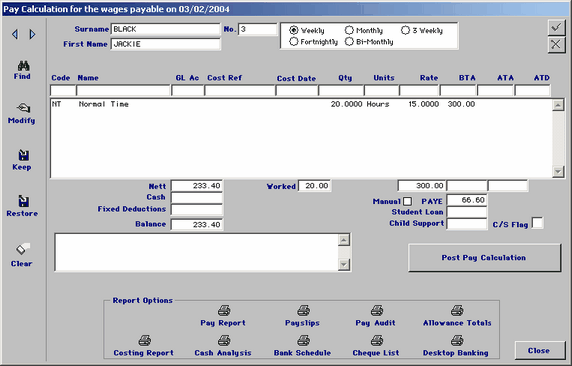The image size is (572, 366).
Task: Select the Weekly pay frequency
Action: (294, 30)
